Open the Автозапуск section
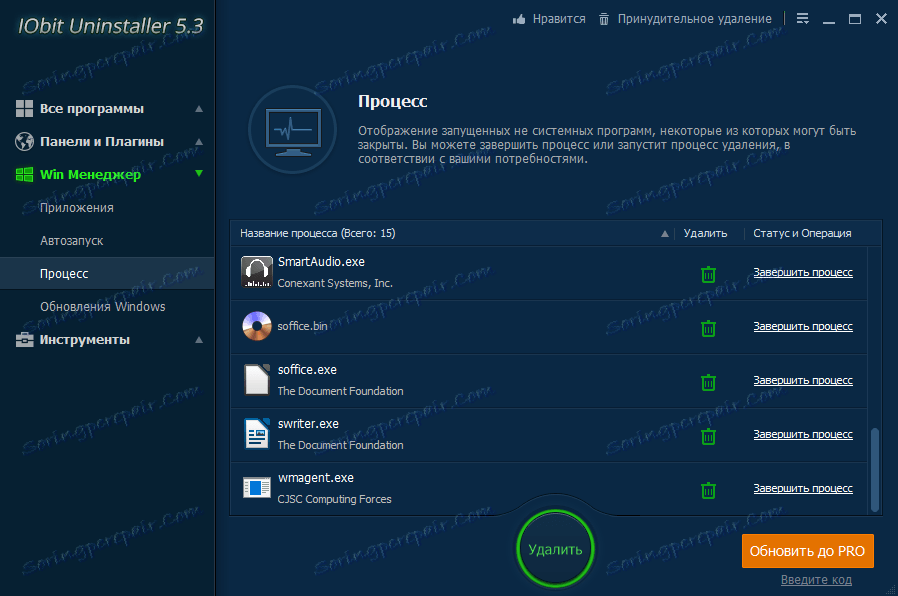The image size is (898, 596). pos(72,241)
